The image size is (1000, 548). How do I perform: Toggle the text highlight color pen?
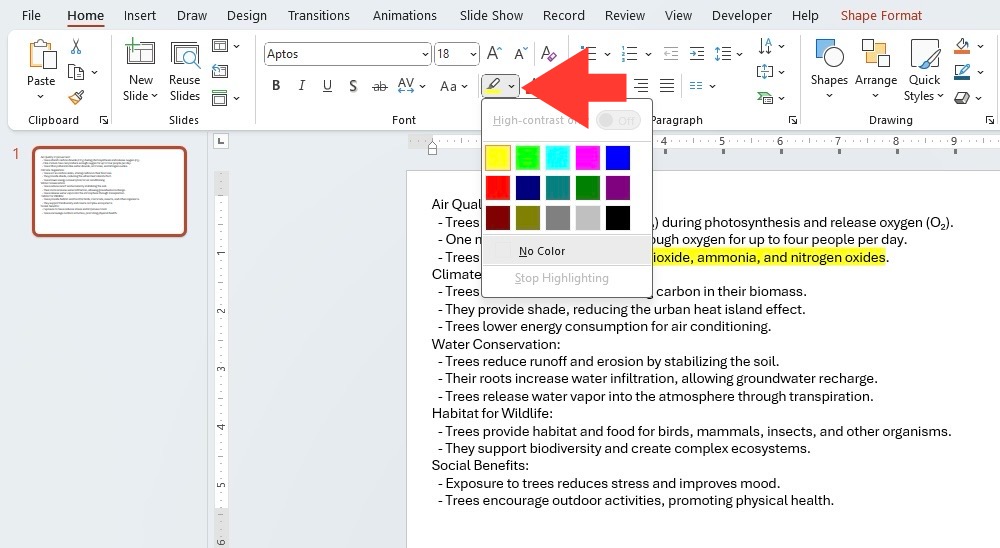tap(493, 85)
